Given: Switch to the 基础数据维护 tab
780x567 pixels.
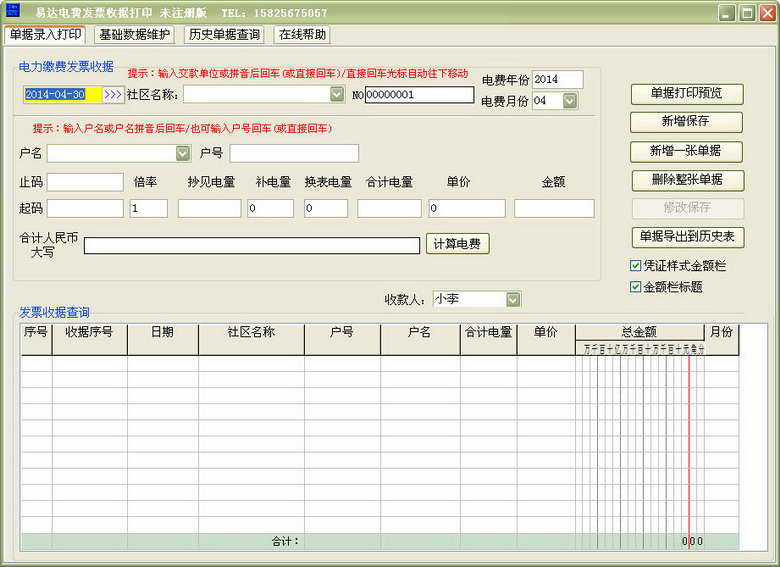Looking at the screenshot, I should pyautogui.click(x=135, y=35).
